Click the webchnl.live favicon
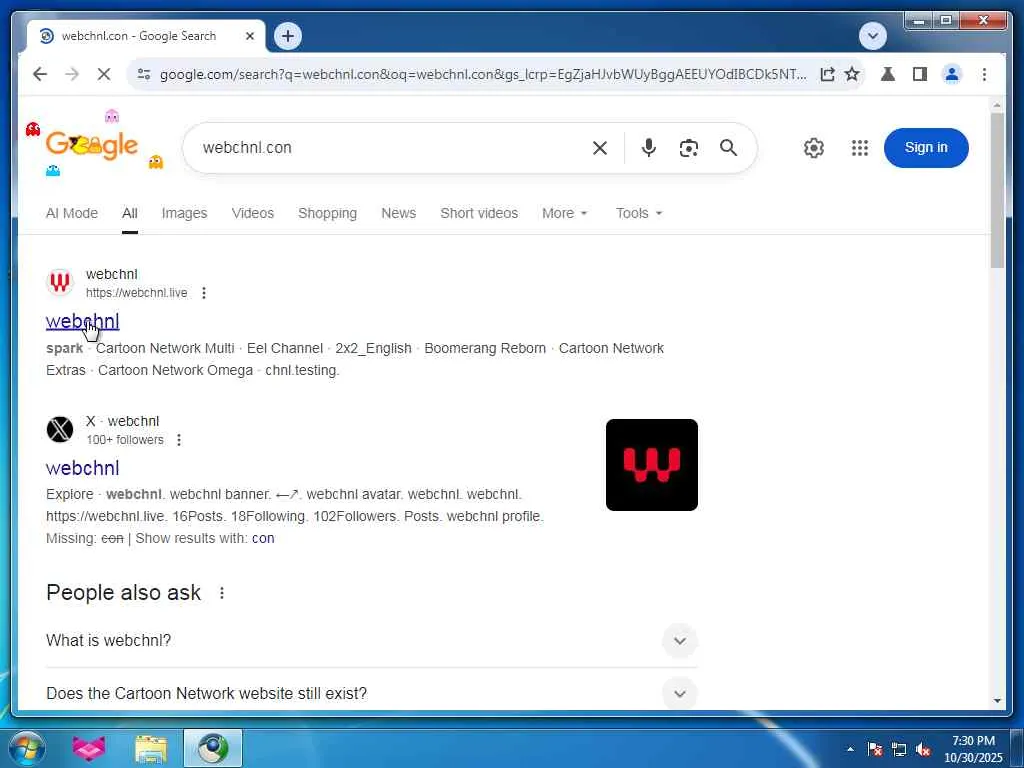The width and height of the screenshot is (1024, 768). [60, 283]
